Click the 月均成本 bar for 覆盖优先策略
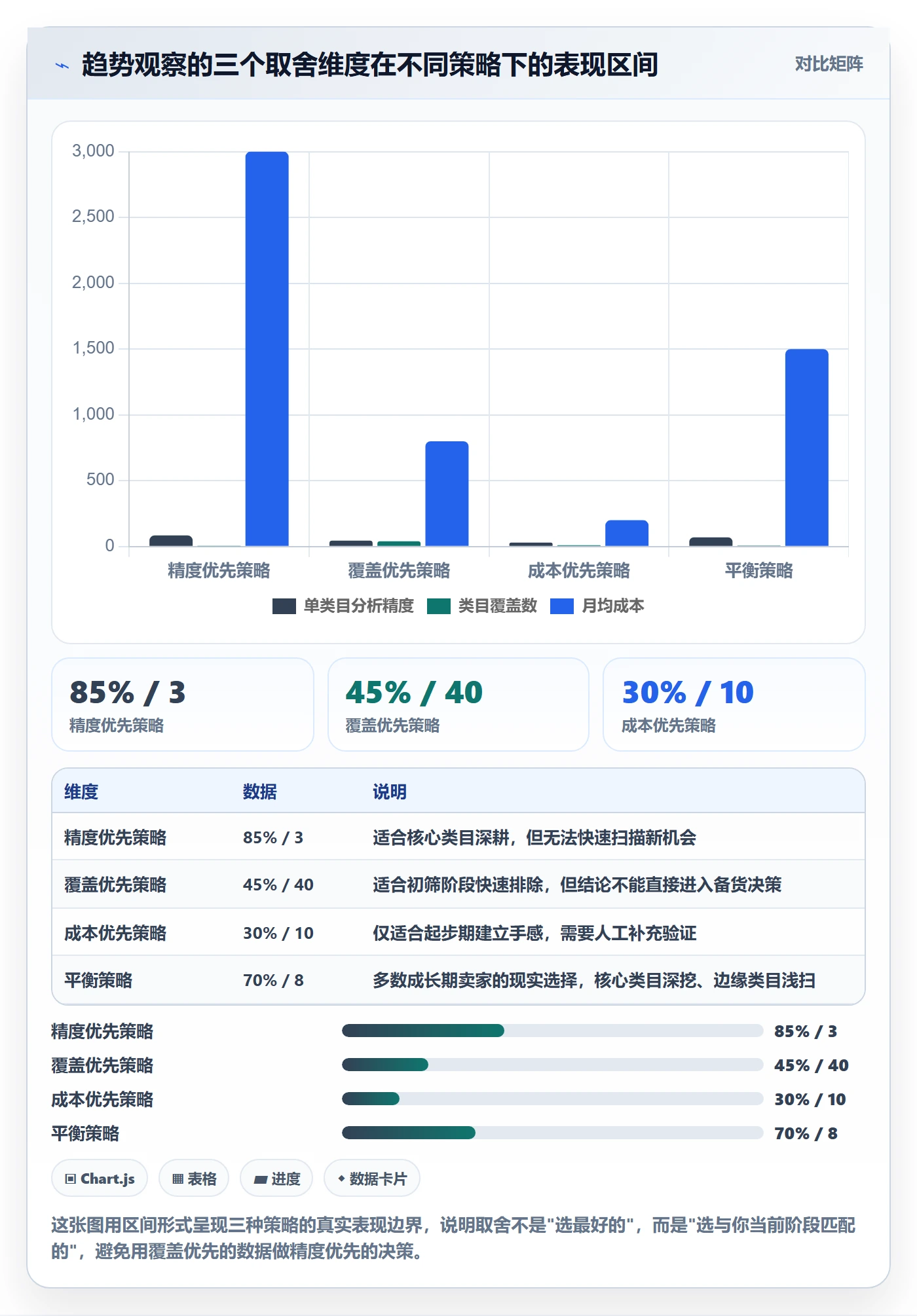This screenshot has height=1316, width=917. click(447, 494)
